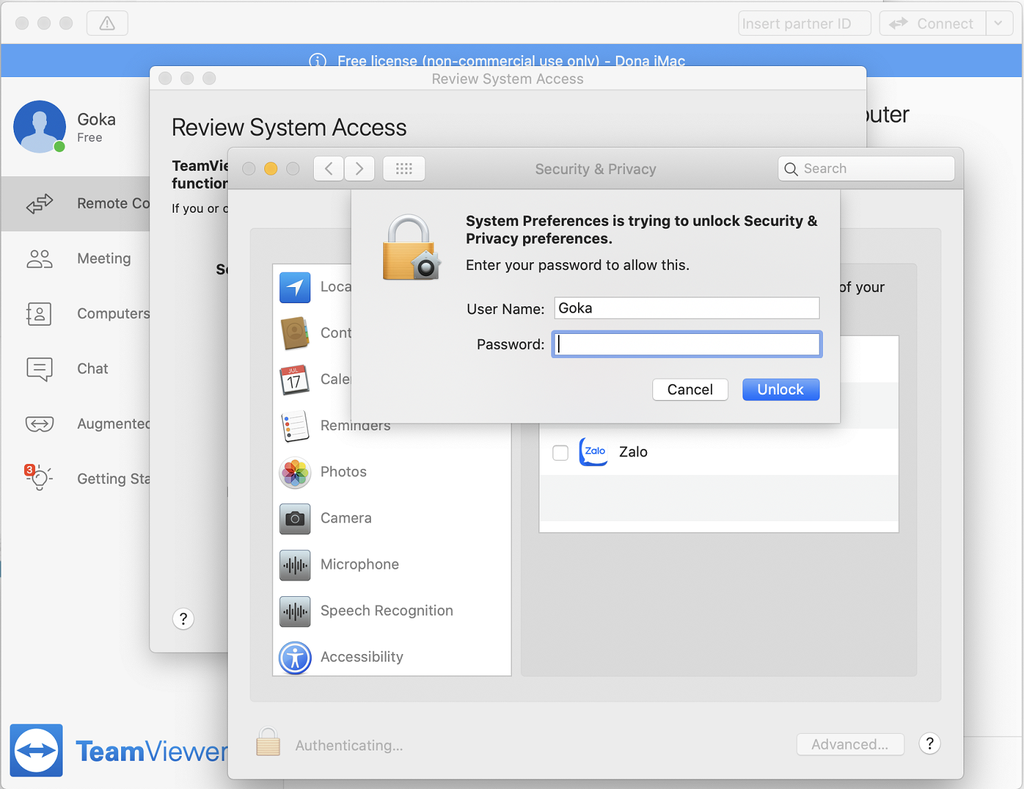Click the Remote Control arrows icon in sidebar
This screenshot has height=789, width=1024.
[x=40, y=204]
